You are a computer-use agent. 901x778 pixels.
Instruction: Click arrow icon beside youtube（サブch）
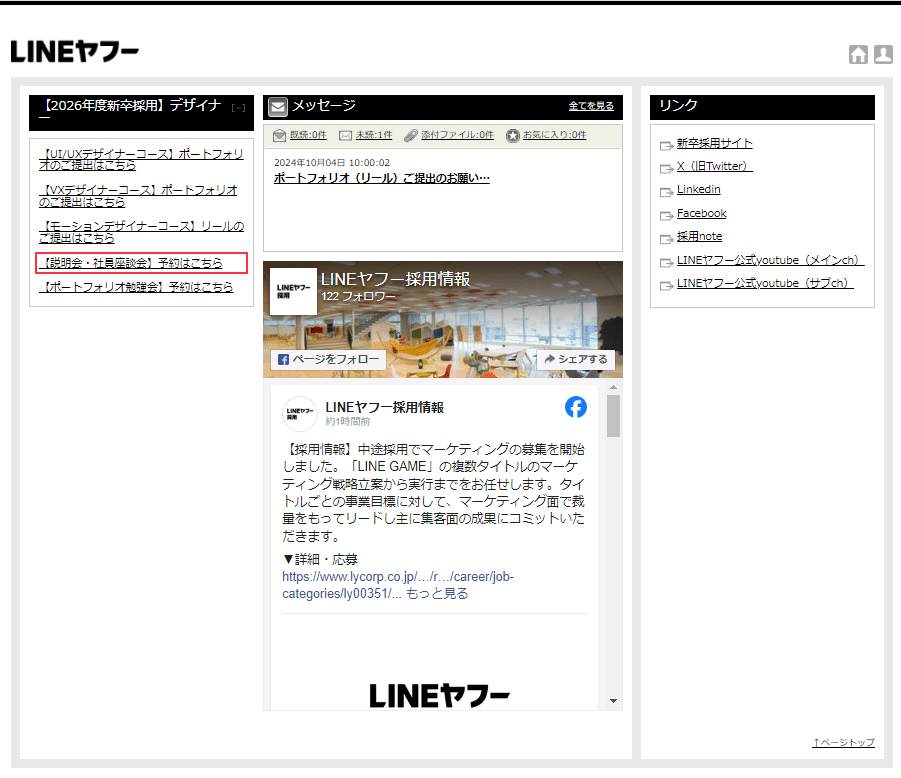pyautogui.click(x=666, y=286)
